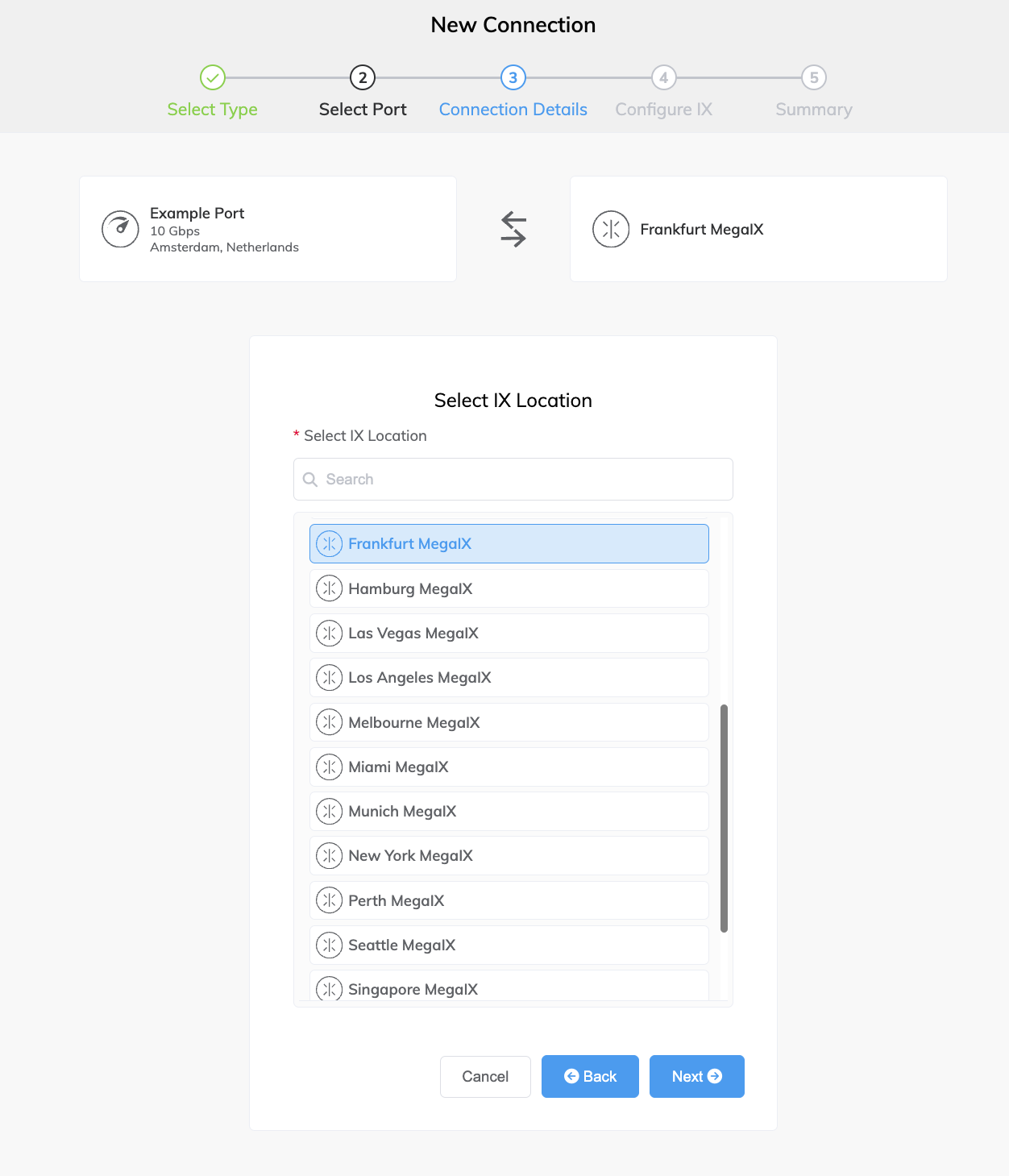Image resolution: width=1009 pixels, height=1176 pixels.
Task: Click the IX icon beside Hamburg MegaIX
Action: point(329,588)
